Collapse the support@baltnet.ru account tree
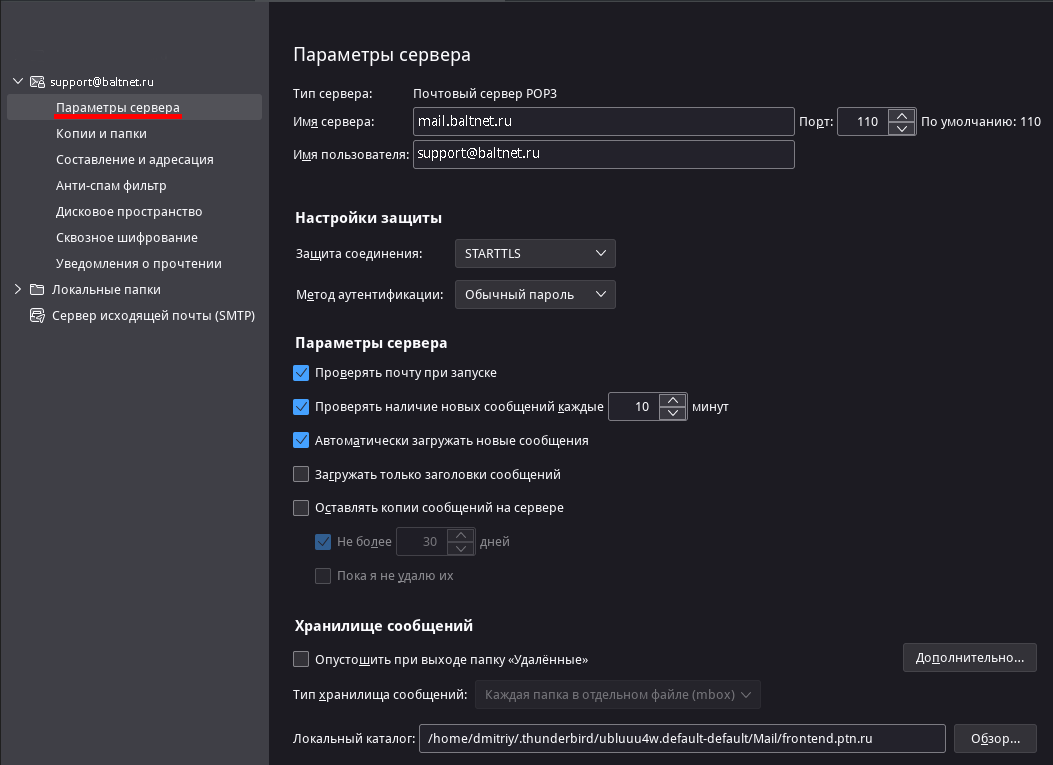This screenshot has width=1053, height=765. [x=18, y=82]
